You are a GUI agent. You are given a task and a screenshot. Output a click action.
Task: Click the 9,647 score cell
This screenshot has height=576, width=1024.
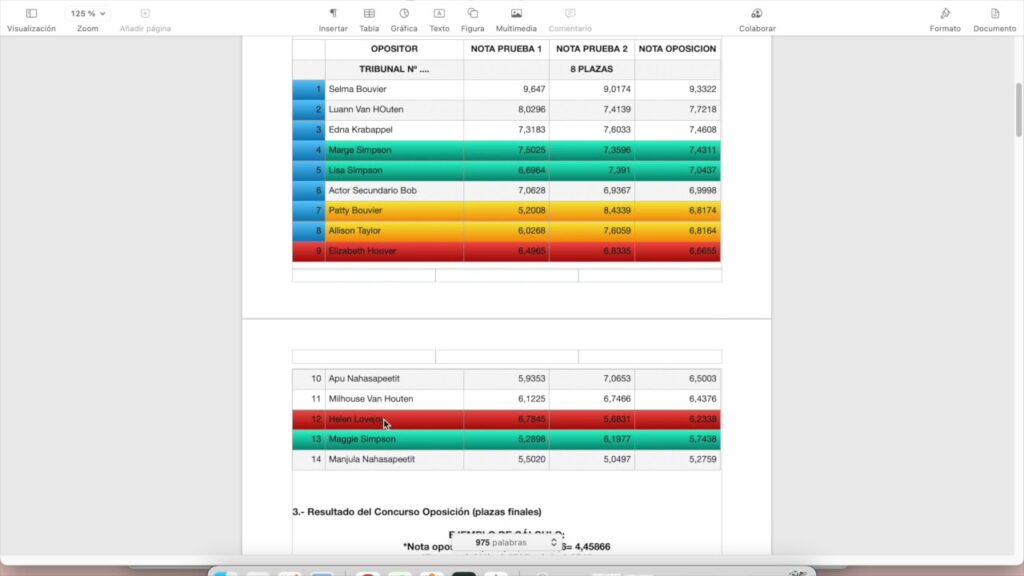coord(506,89)
